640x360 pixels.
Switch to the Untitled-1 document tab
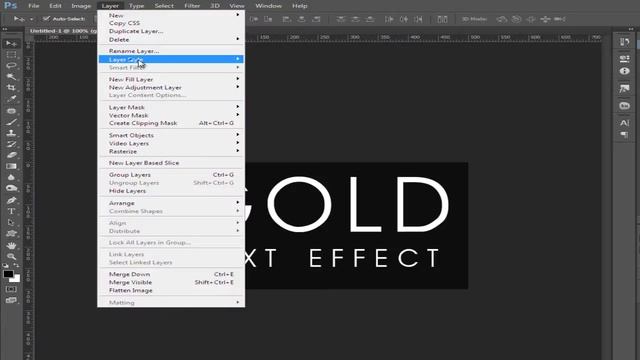point(63,31)
